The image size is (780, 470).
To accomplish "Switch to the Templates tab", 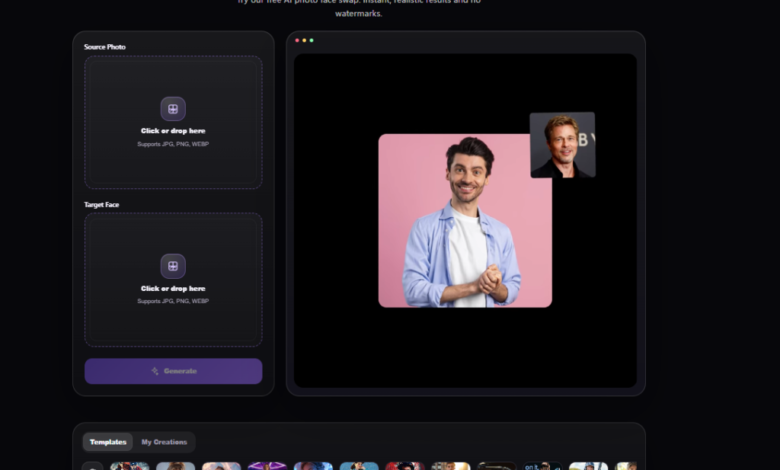I will click(x=108, y=442).
